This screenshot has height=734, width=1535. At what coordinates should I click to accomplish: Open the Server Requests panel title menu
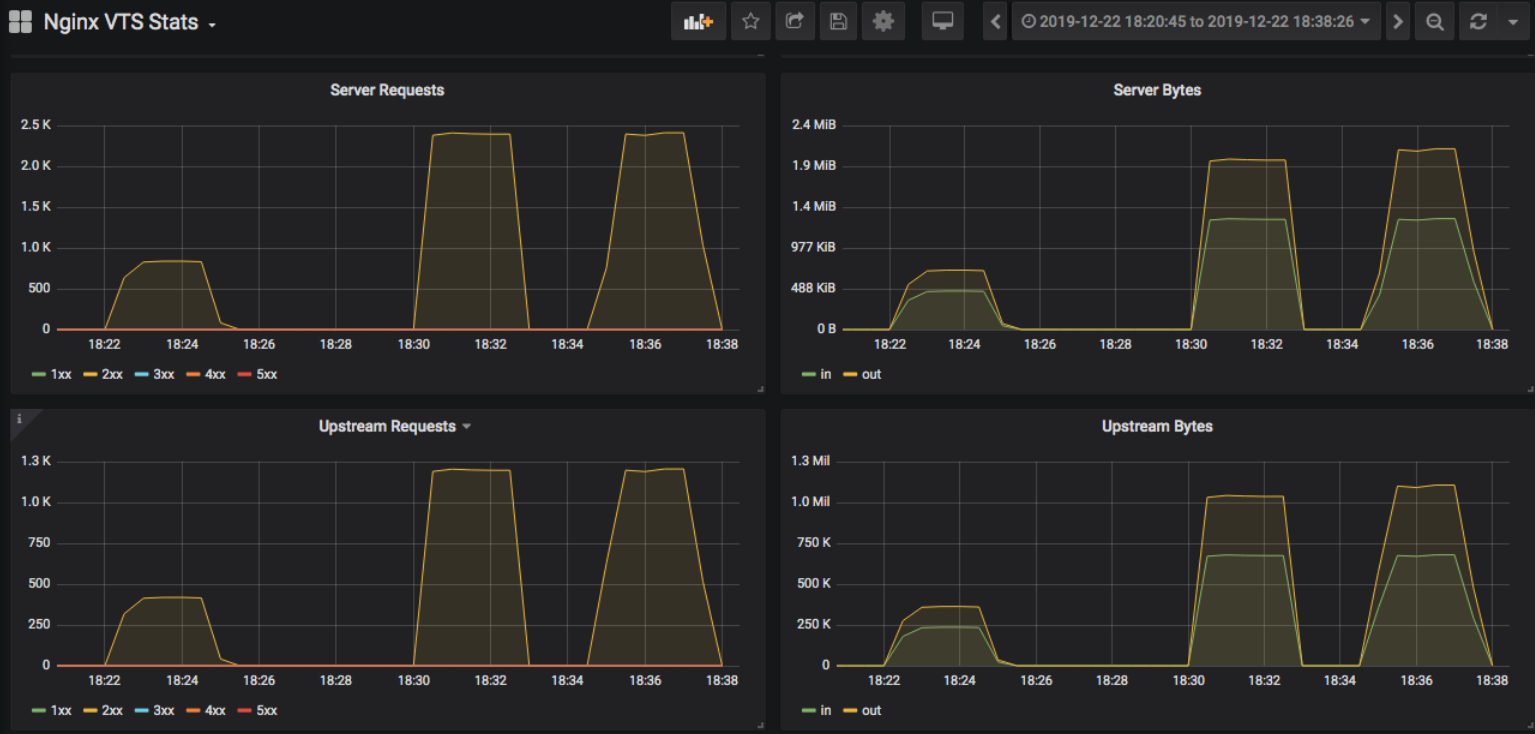(387, 90)
